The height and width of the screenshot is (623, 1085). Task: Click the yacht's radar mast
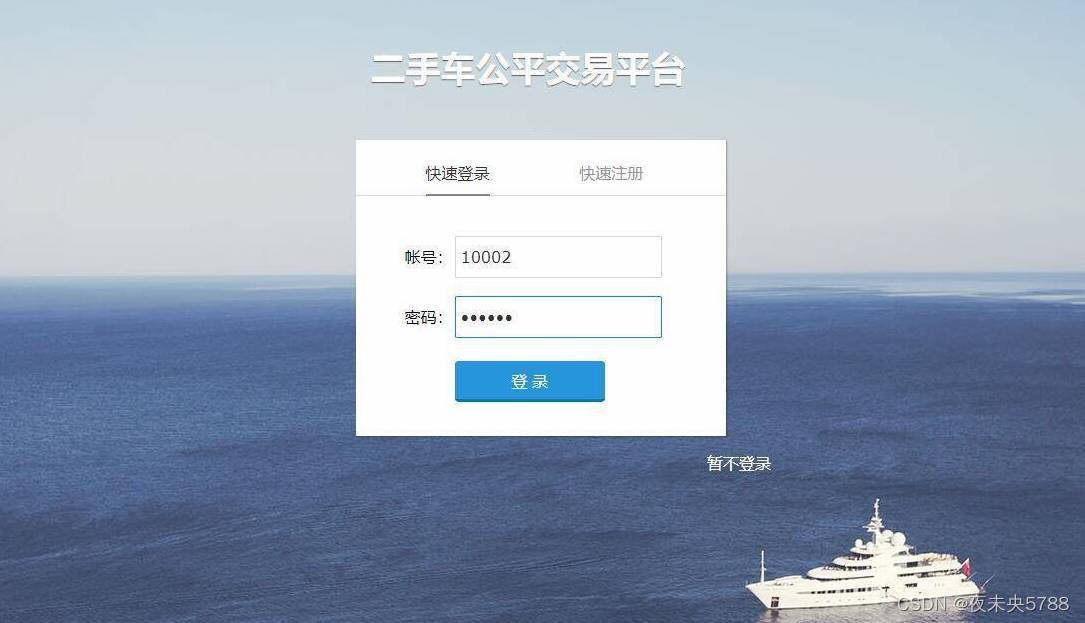(x=877, y=519)
